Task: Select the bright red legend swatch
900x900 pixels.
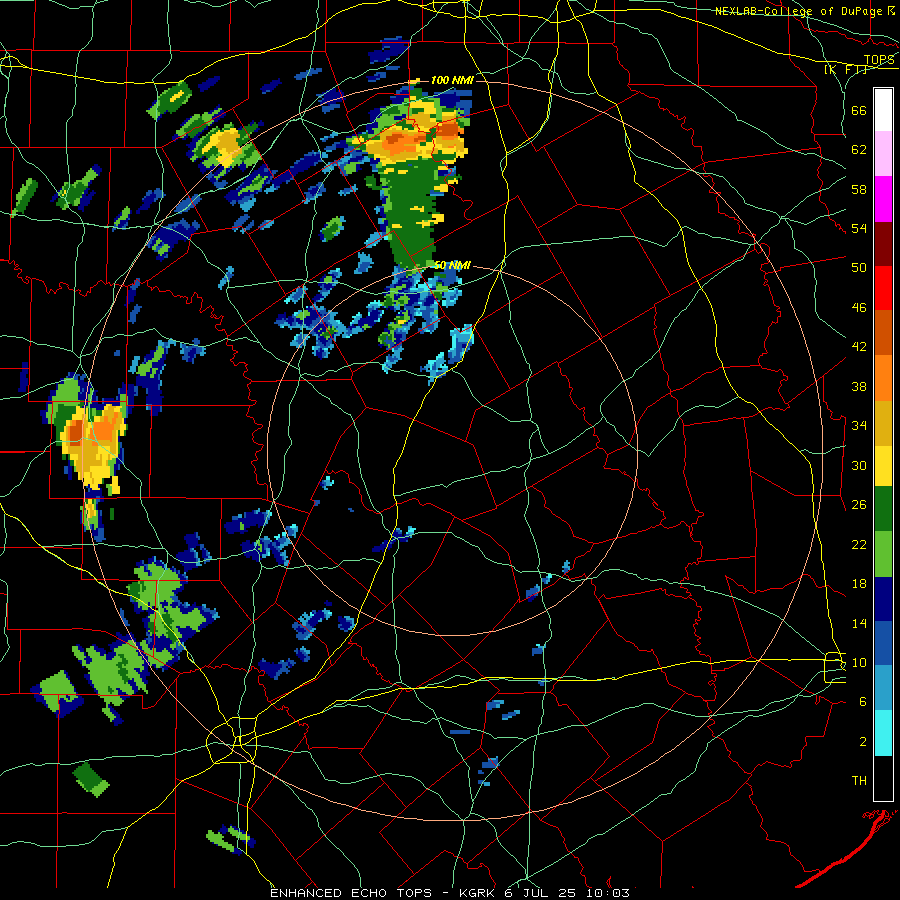Action: (x=883, y=288)
